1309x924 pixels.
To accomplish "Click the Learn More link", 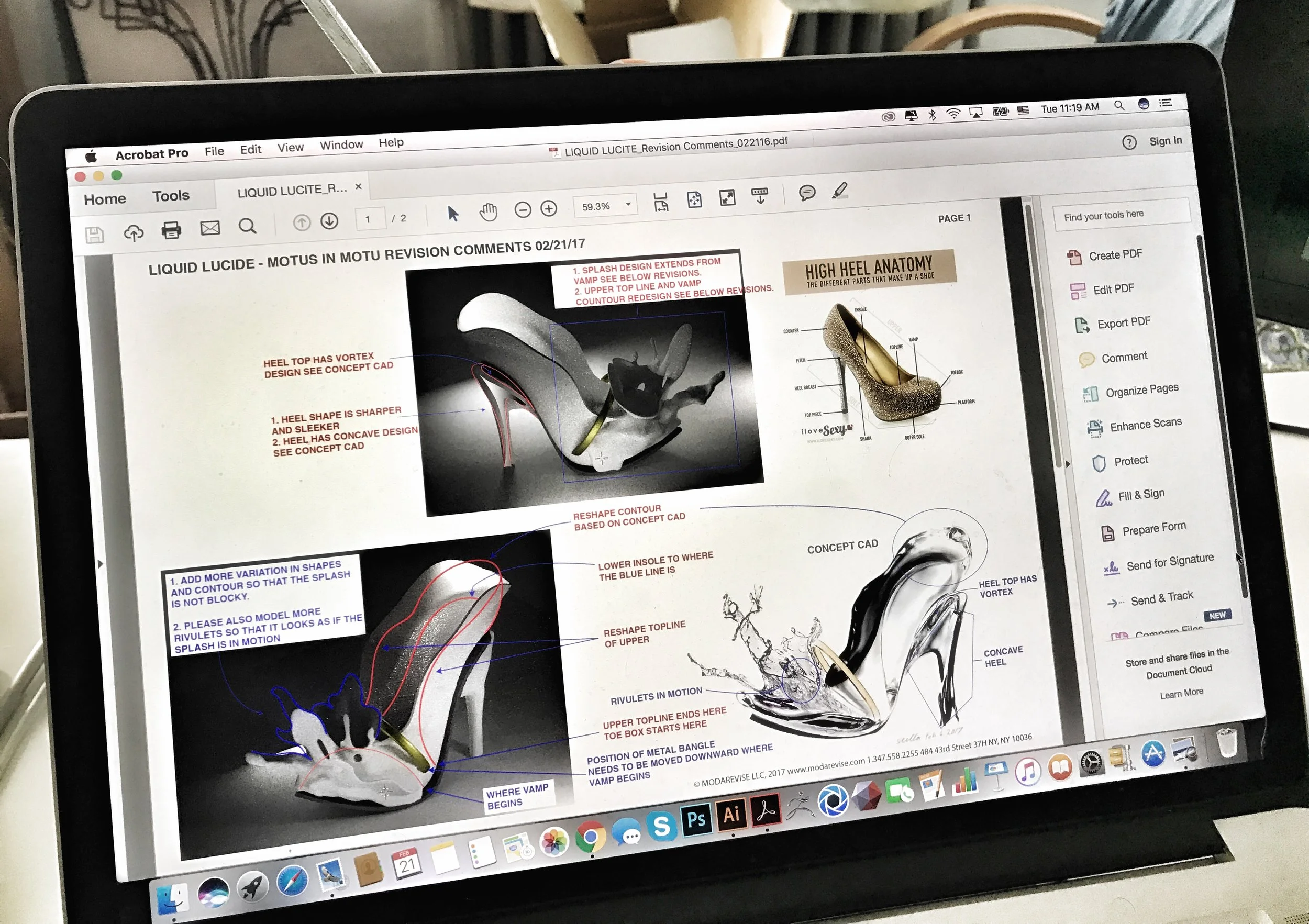I will pyautogui.click(x=1181, y=693).
